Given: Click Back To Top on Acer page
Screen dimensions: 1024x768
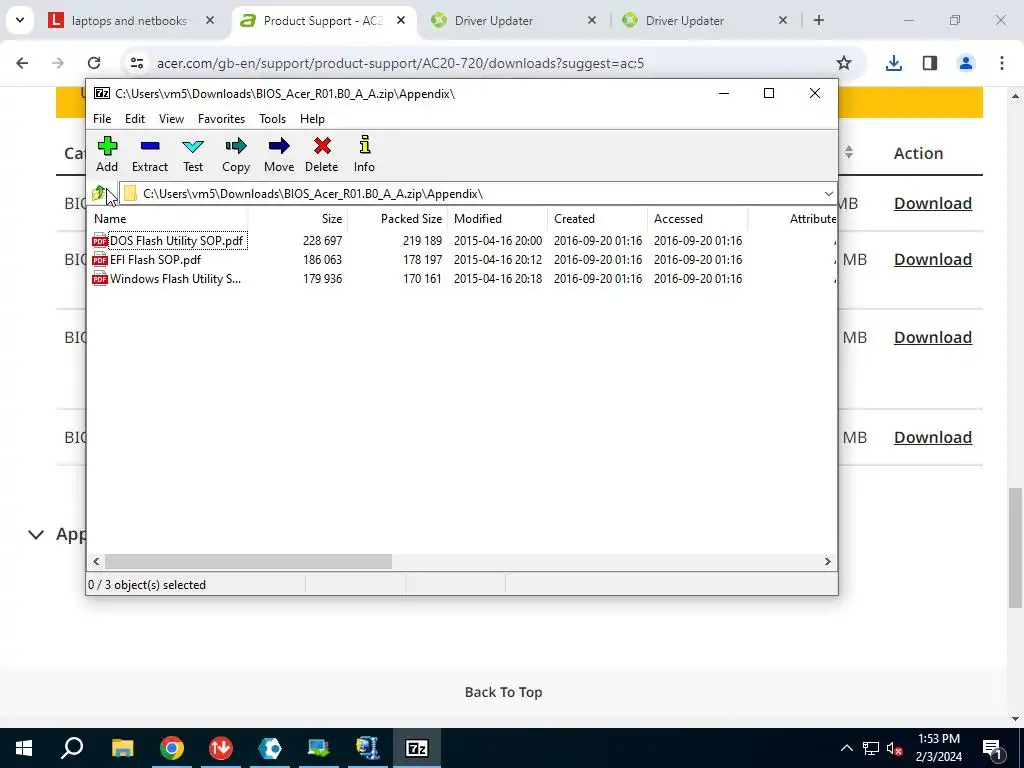Looking at the screenshot, I should coord(504,692).
